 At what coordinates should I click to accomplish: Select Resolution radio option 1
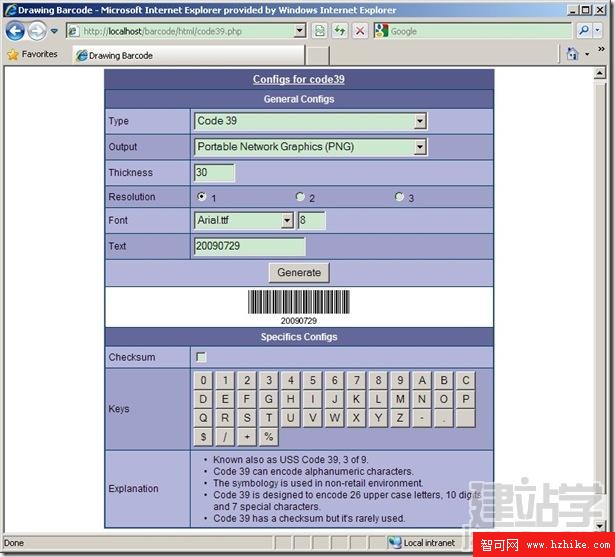click(x=202, y=196)
